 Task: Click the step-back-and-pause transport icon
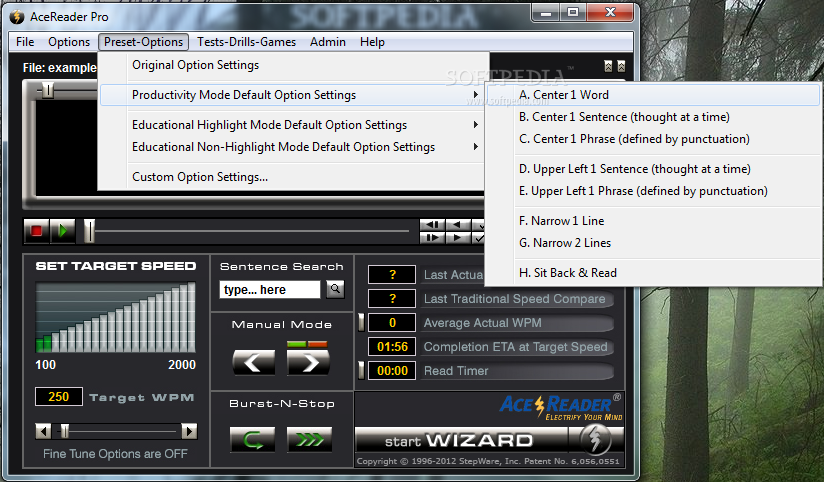[x=432, y=224]
